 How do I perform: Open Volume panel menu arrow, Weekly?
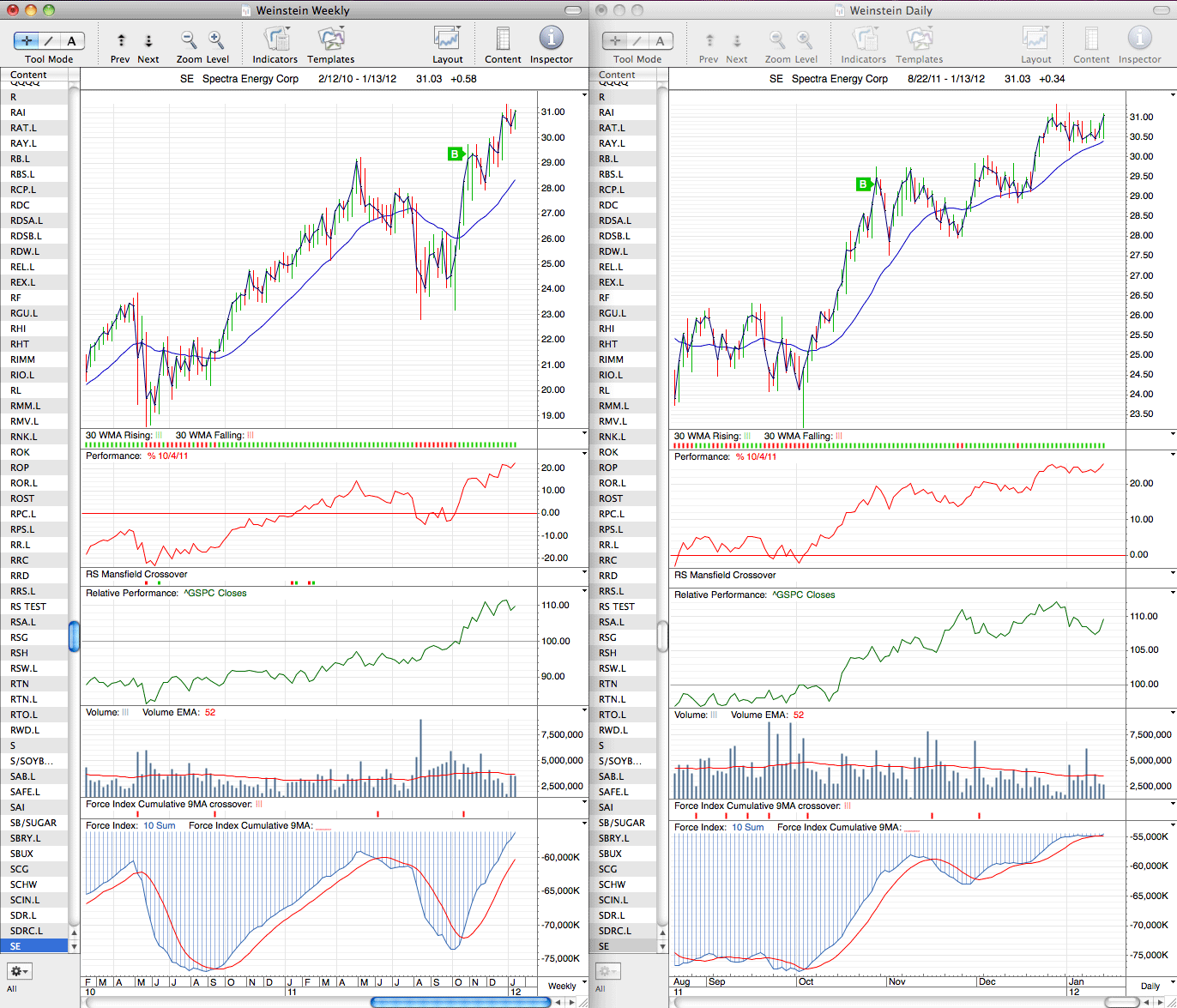click(585, 711)
